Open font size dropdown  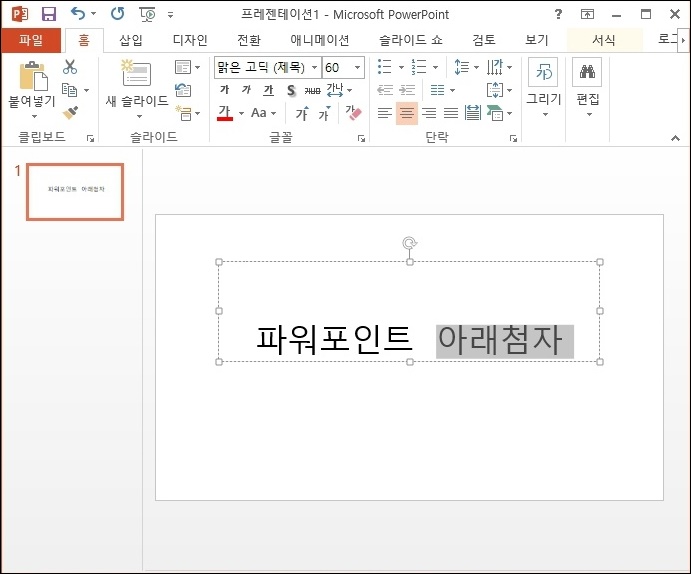(357, 67)
